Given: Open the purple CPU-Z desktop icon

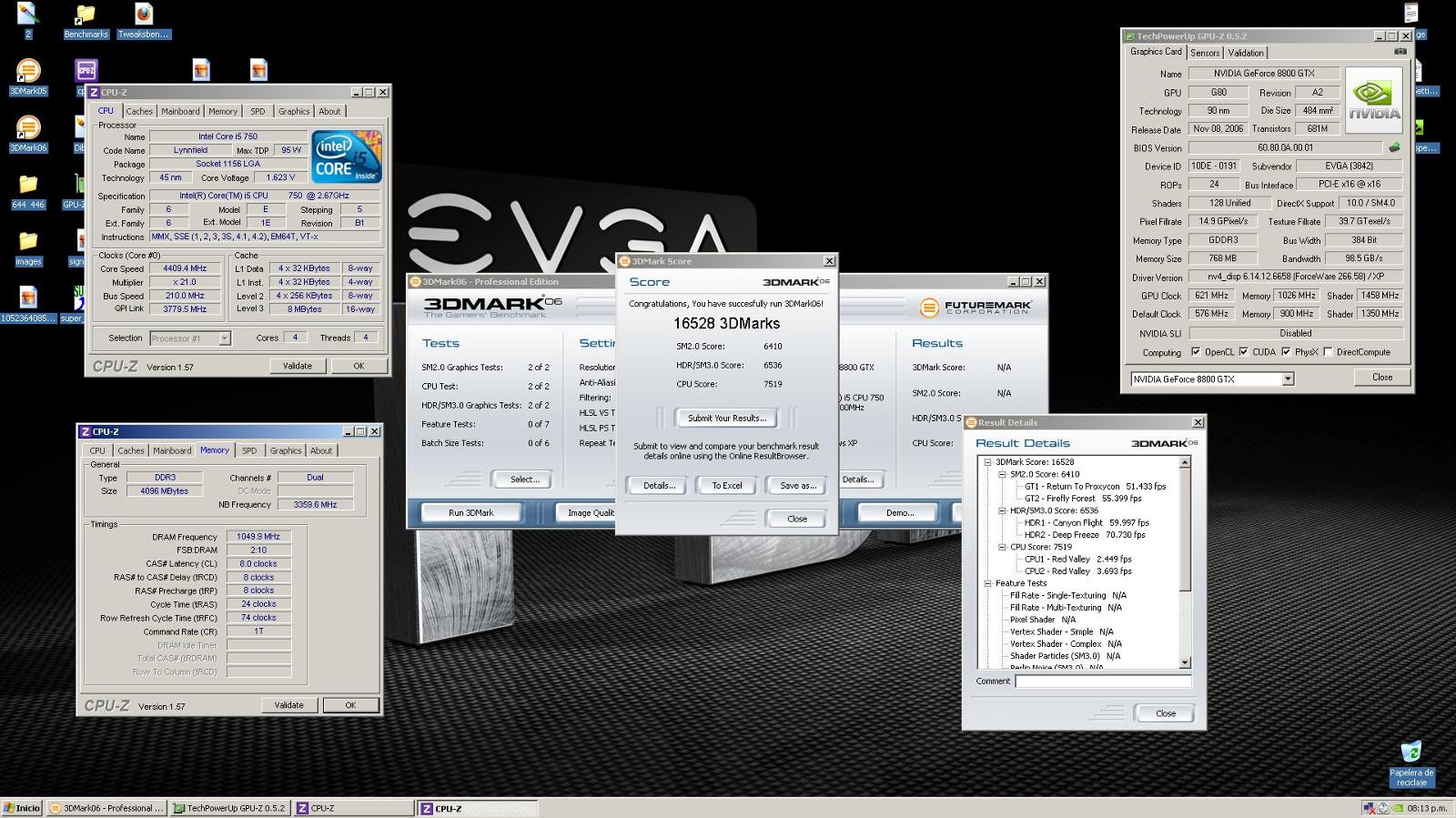Looking at the screenshot, I should [x=86, y=70].
